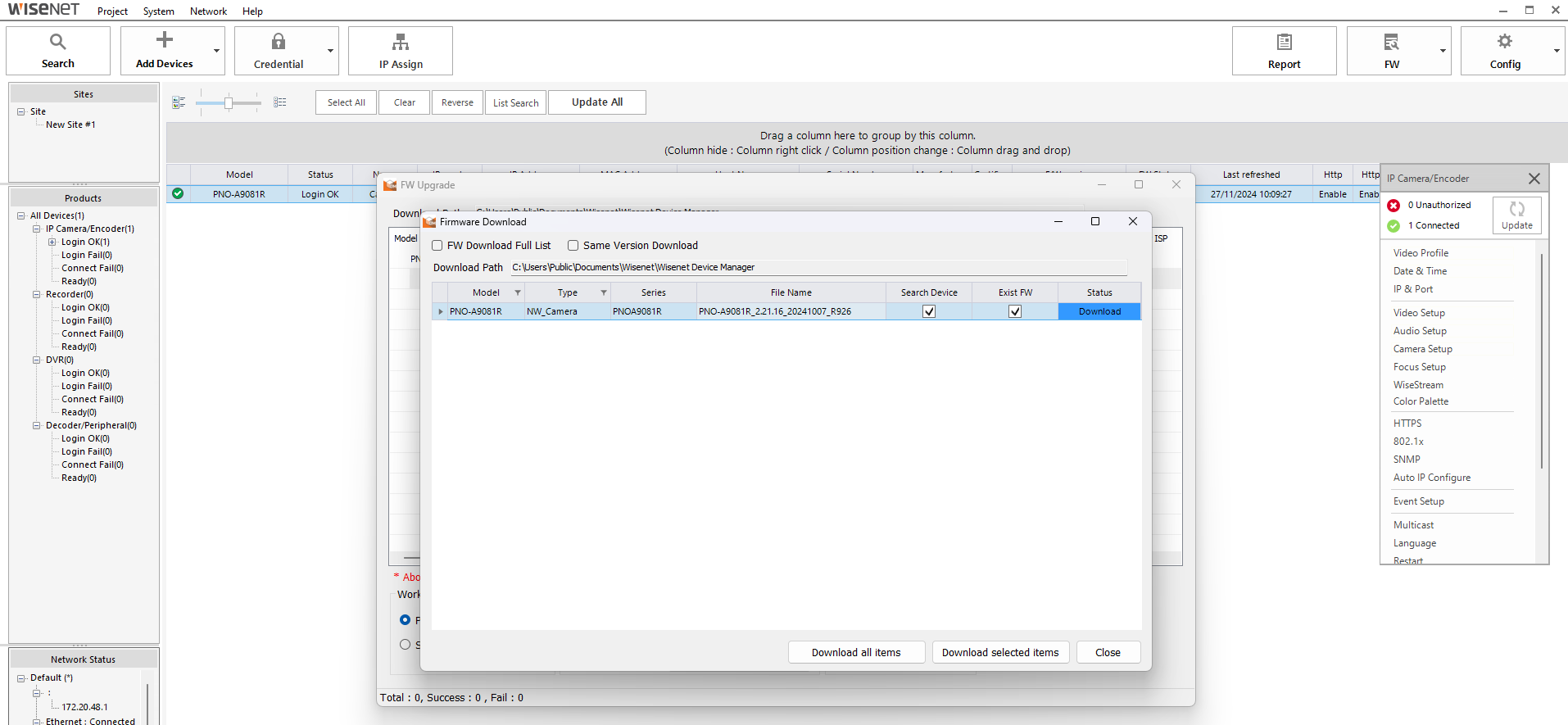Open the Help menu
The height and width of the screenshot is (725, 1568).
(x=252, y=11)
